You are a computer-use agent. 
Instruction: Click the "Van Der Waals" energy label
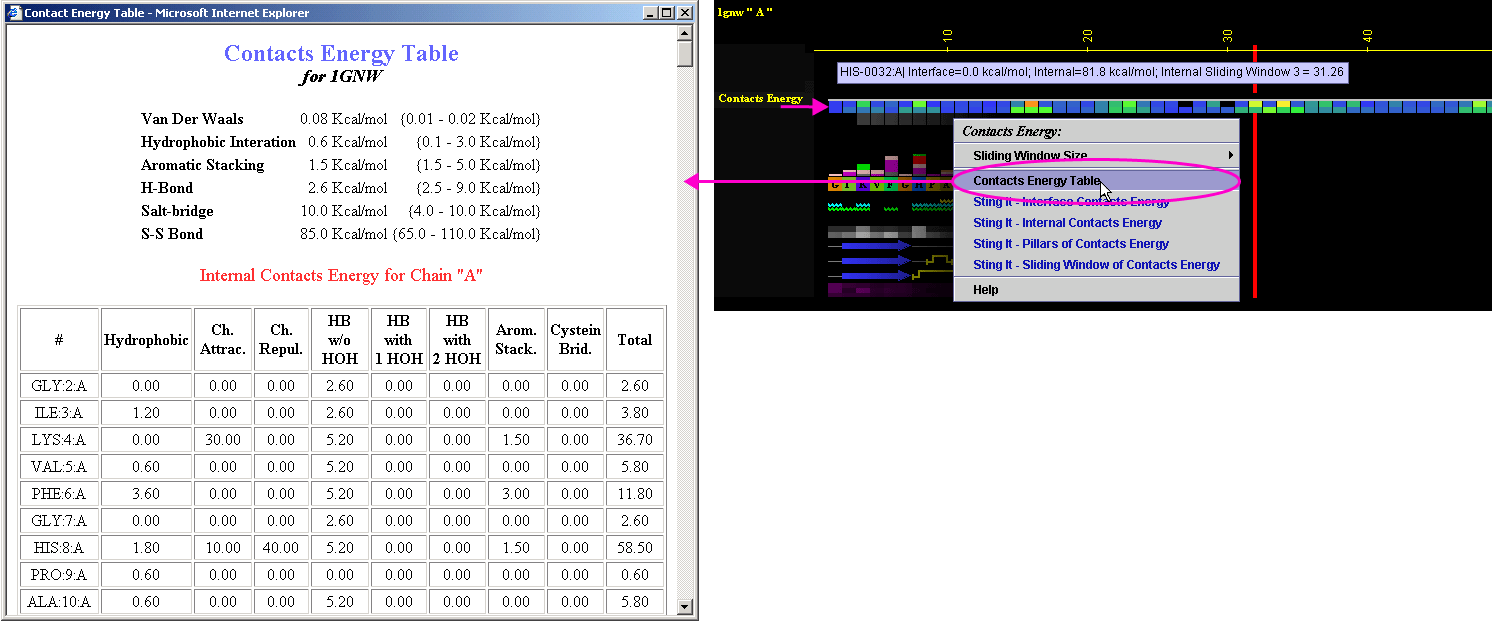[192, 119]
